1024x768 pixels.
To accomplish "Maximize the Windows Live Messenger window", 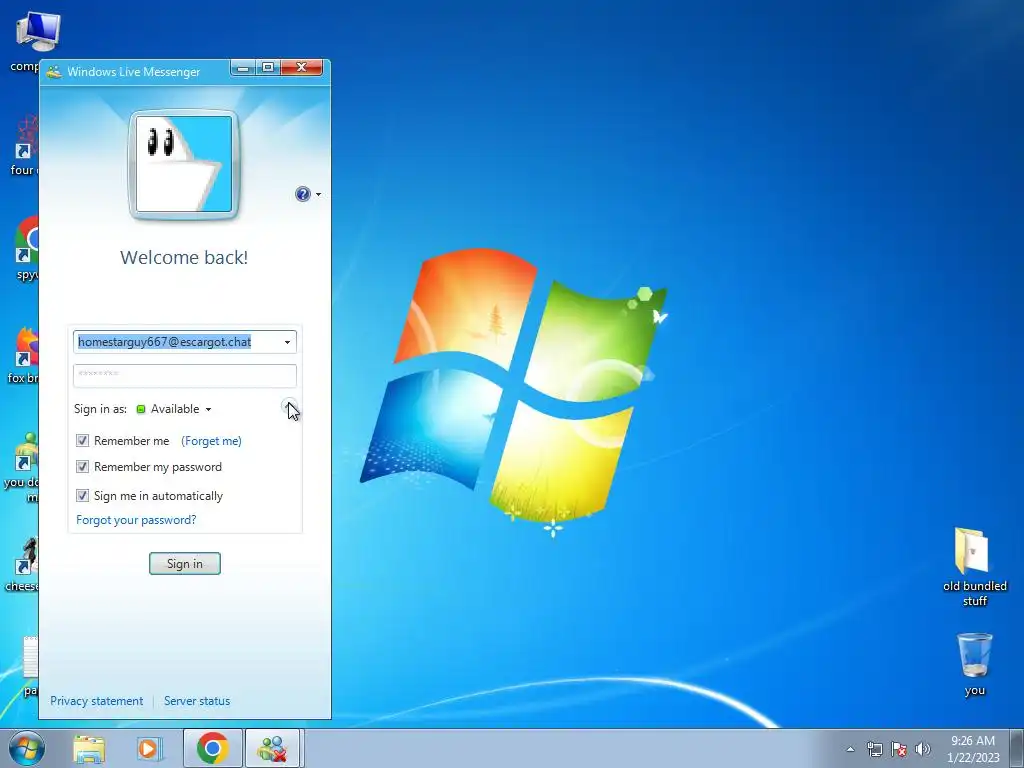I will (268, 68).
